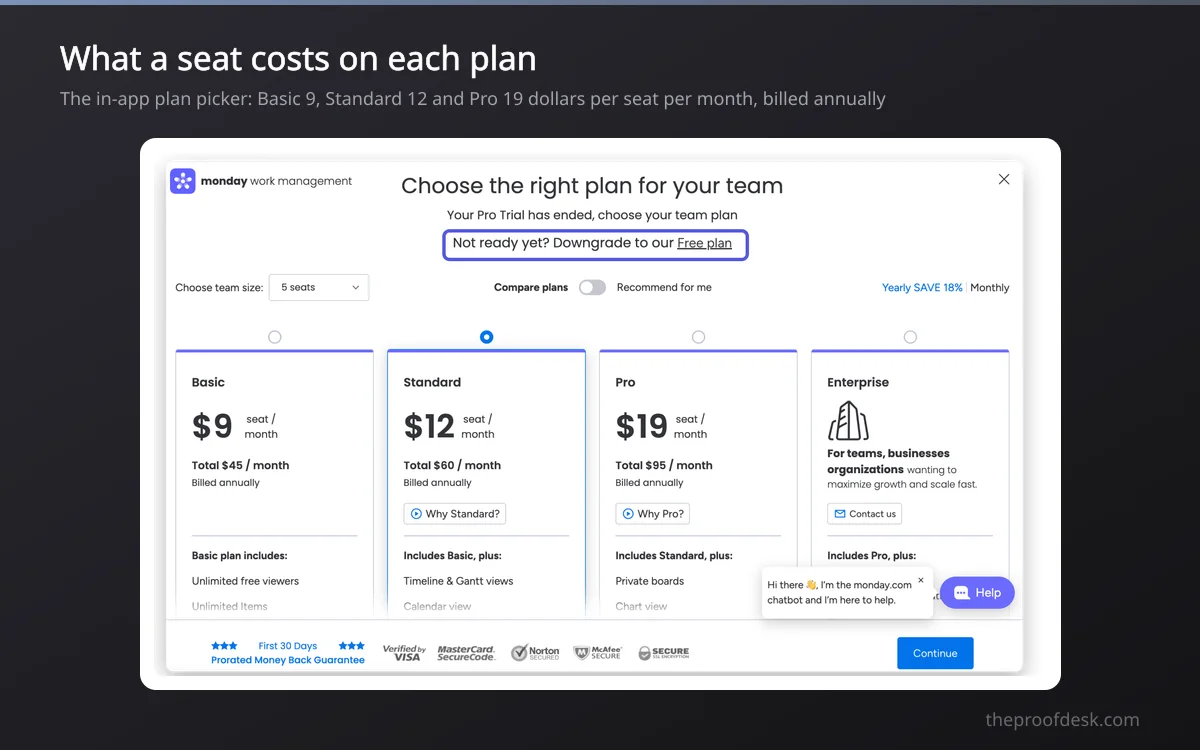Click the Basic plan $9 price
The width and height of the screenshot is (1200, 750).
(x=212, y=427)
